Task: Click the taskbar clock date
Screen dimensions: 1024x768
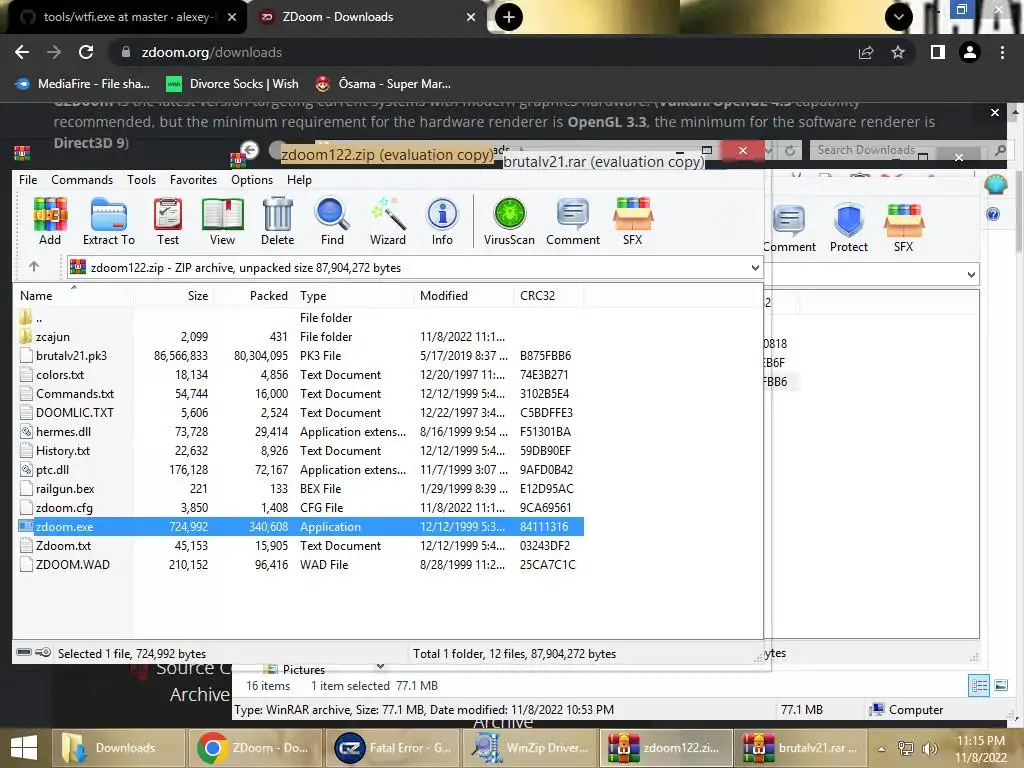Action: pyautogui.click(x=981, y=758)
